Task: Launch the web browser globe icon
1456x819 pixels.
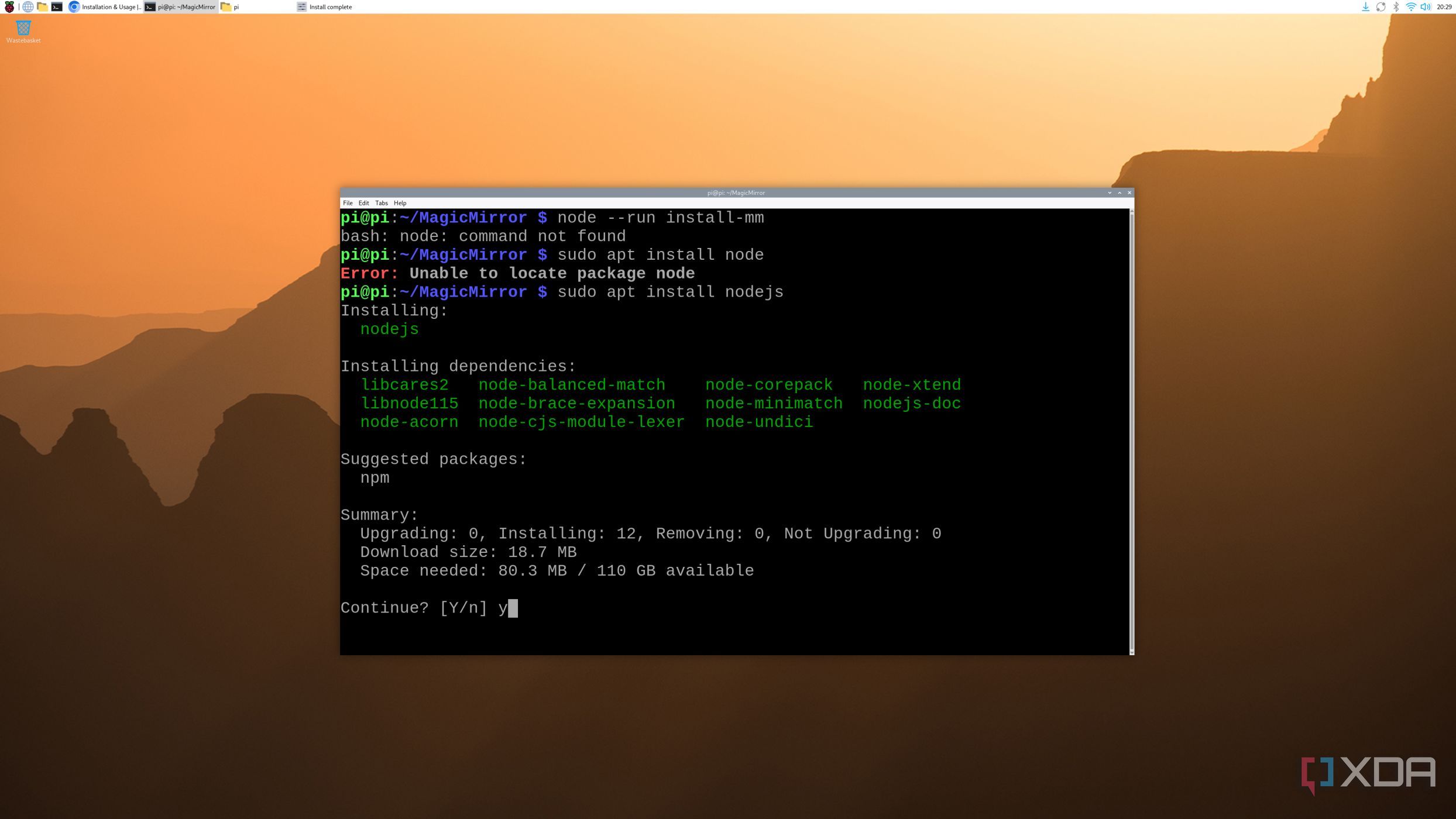Action: pos(28,7)
